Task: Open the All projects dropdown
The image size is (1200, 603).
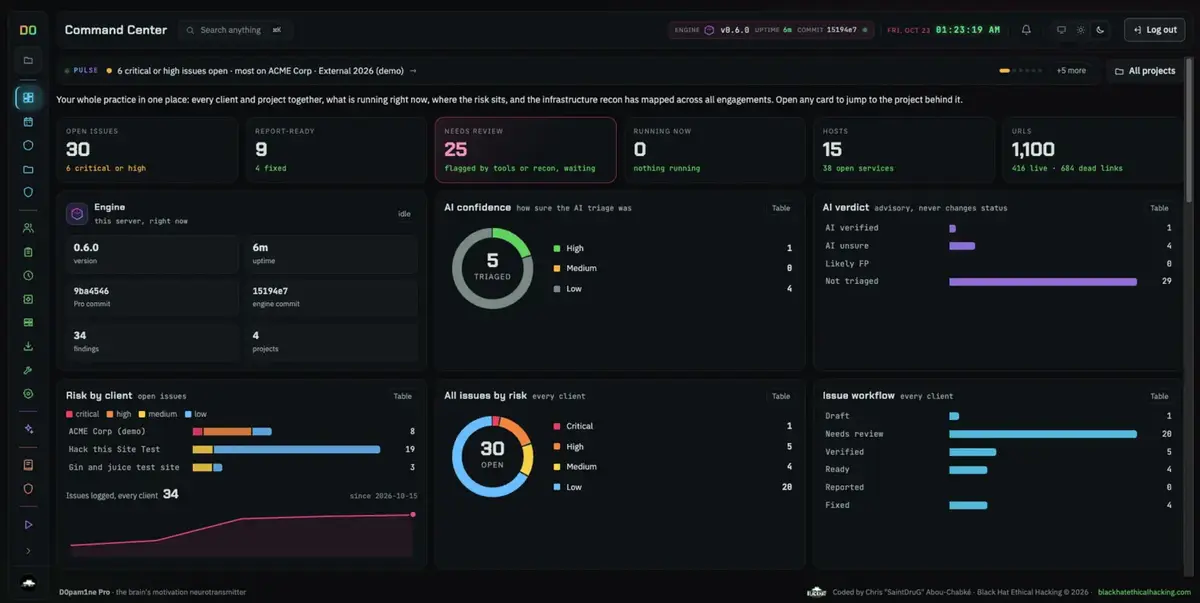Action: point(1145,71)
